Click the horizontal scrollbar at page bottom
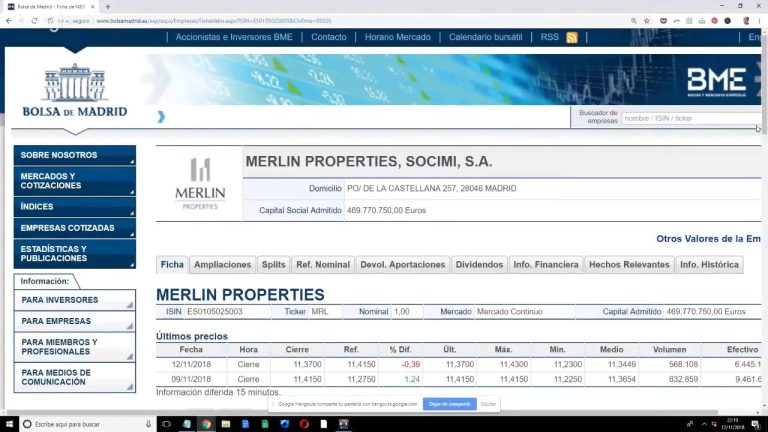 pos(362,412)
